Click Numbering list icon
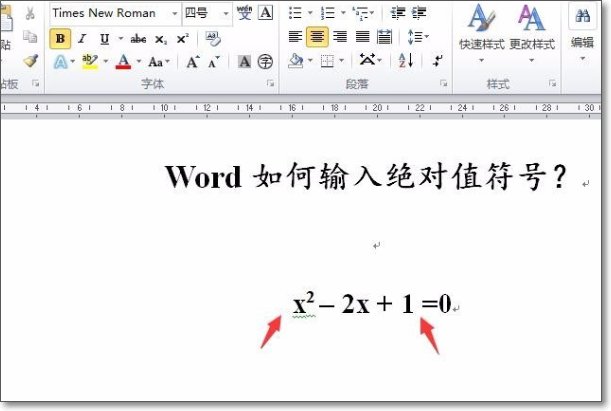The width and height of the screenshot is (611, 411). click(328, 13)
